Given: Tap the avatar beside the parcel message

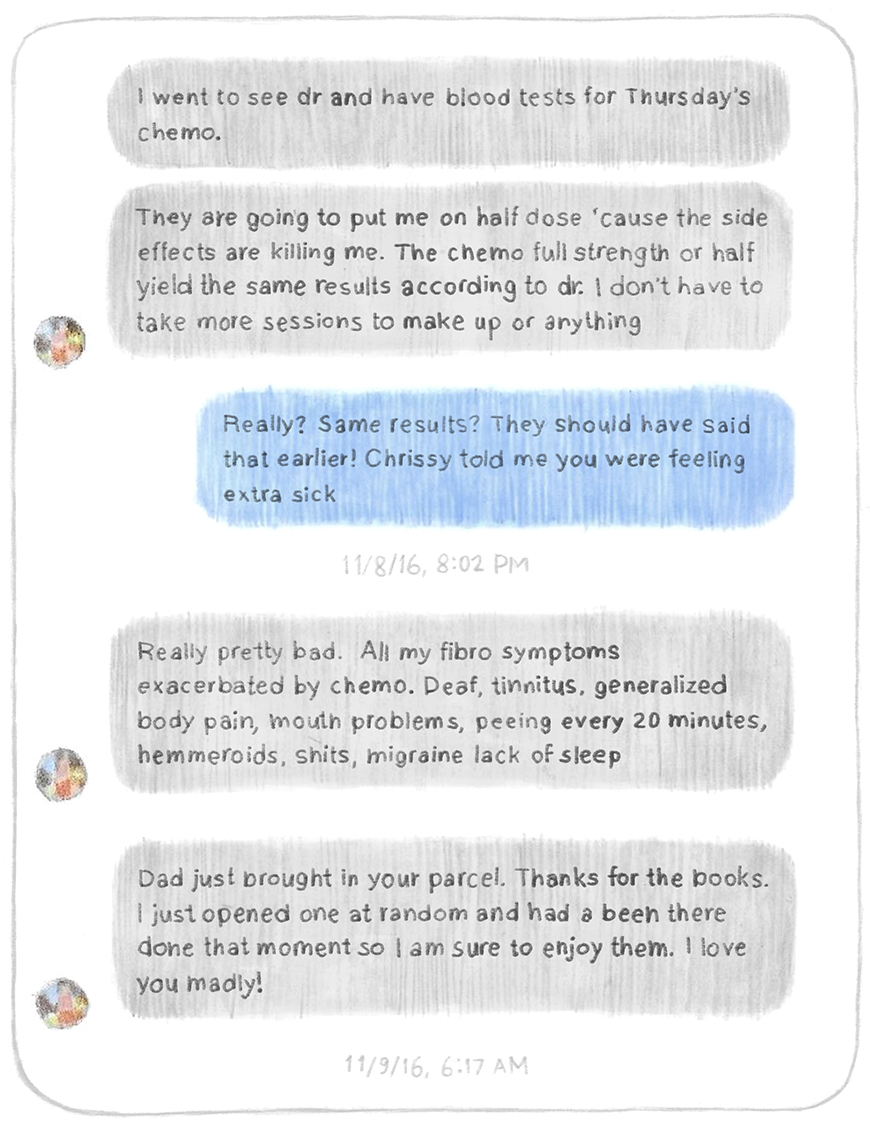Looking at the screenshot, I should point(62,1003).
